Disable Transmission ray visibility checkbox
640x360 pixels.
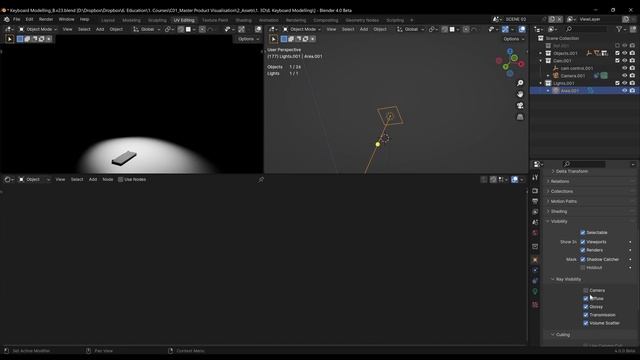(586, 315)
